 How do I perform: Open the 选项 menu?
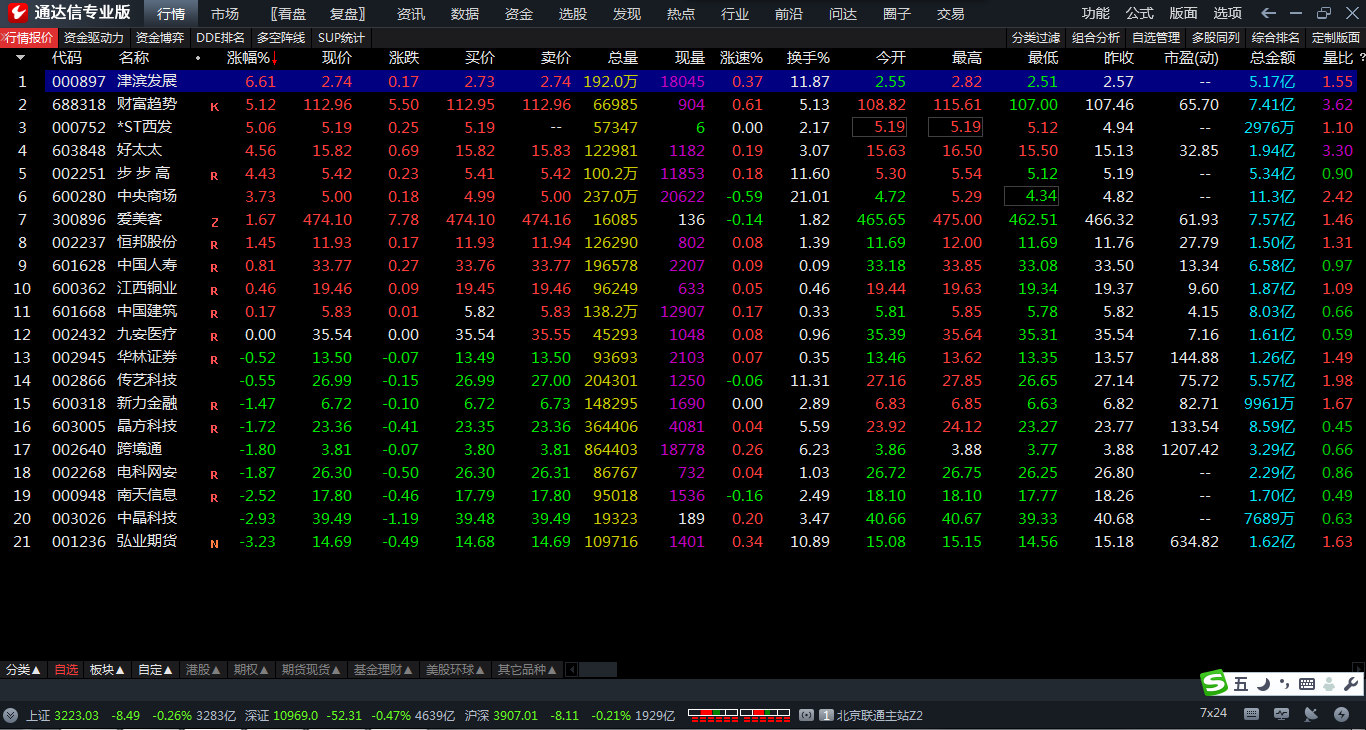[x=1228, y=13]
